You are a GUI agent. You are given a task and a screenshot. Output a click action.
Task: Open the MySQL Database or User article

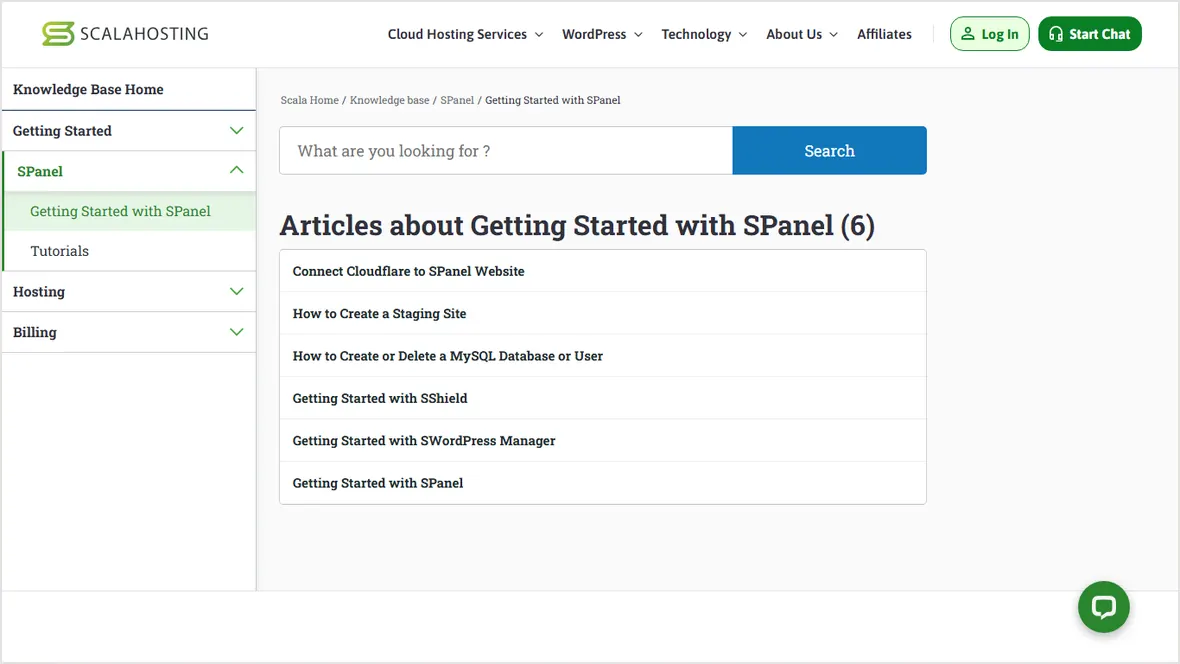(x=603, y=355)
